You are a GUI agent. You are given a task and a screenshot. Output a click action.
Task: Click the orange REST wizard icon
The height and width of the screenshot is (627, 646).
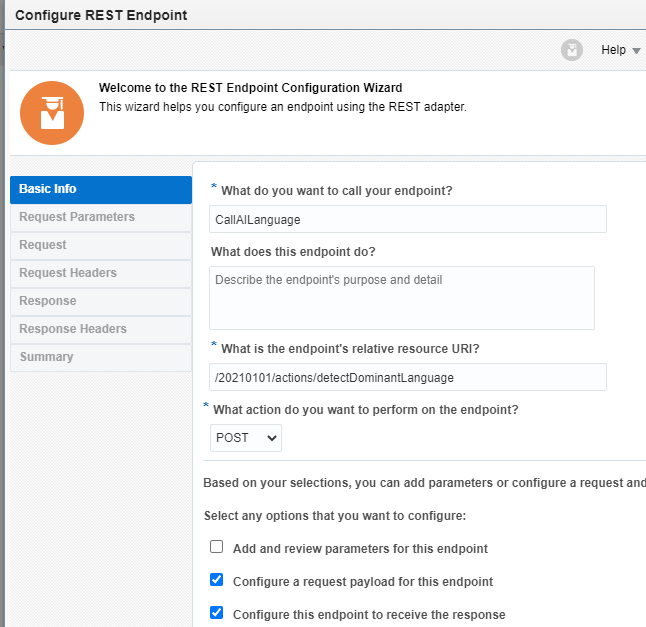(x=52, y=113)
